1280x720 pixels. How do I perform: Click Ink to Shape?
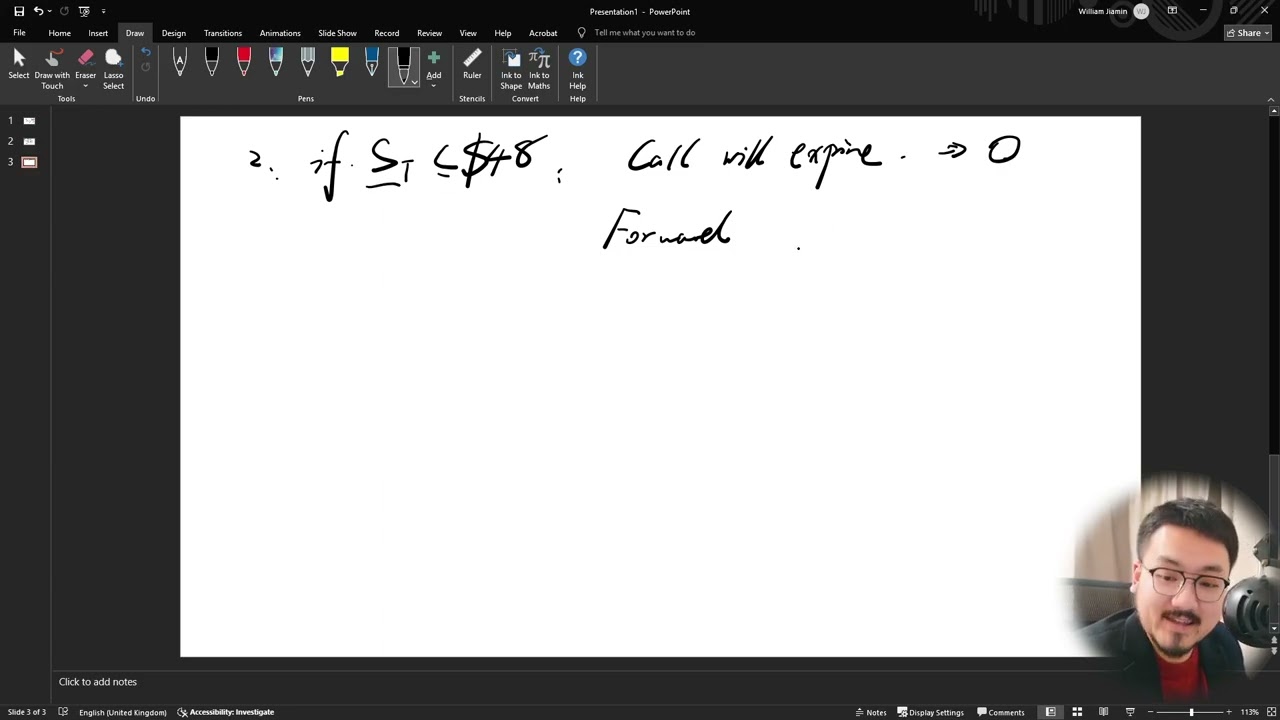(x=511, y=69)
